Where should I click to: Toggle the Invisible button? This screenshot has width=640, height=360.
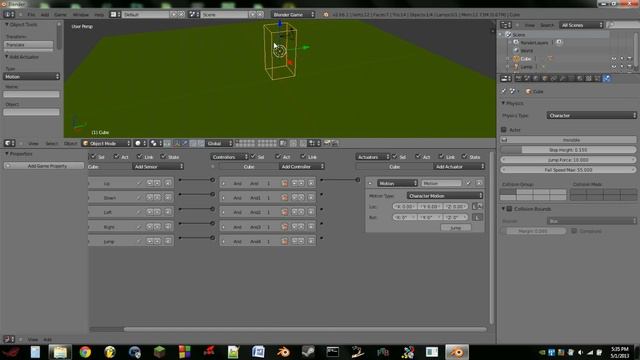tap(569, 140)
